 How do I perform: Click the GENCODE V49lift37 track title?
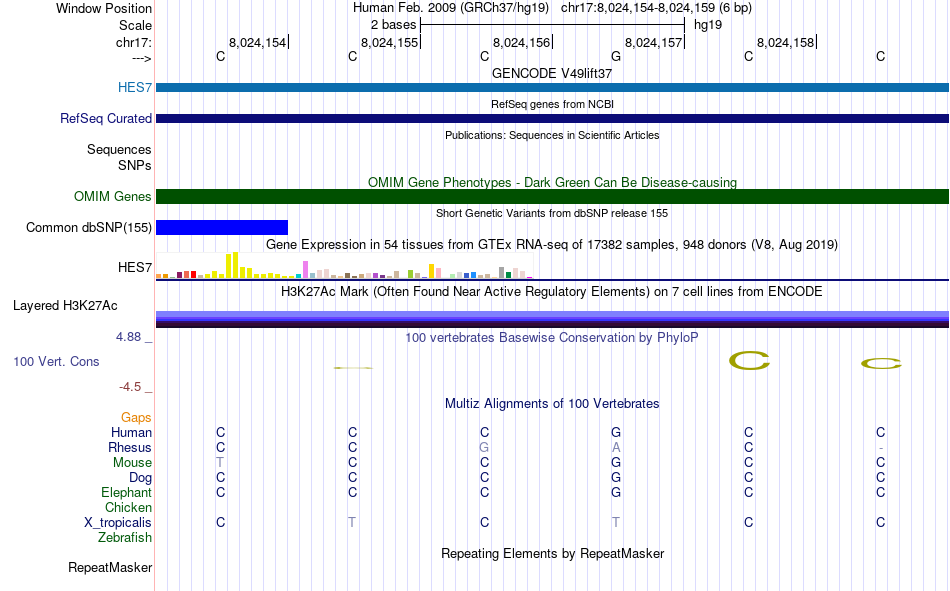552,73
